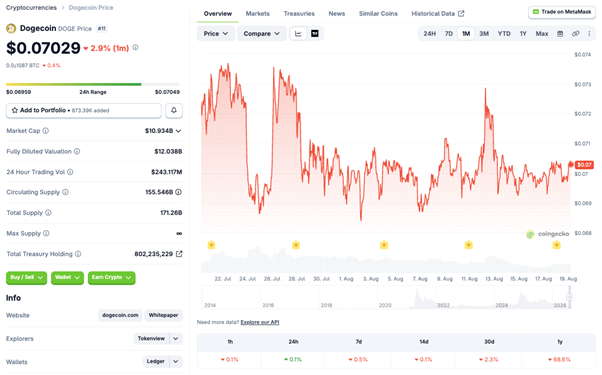Click the price alert bell icon
Viewport: 602px width, 375px height.
coord(174,111)
